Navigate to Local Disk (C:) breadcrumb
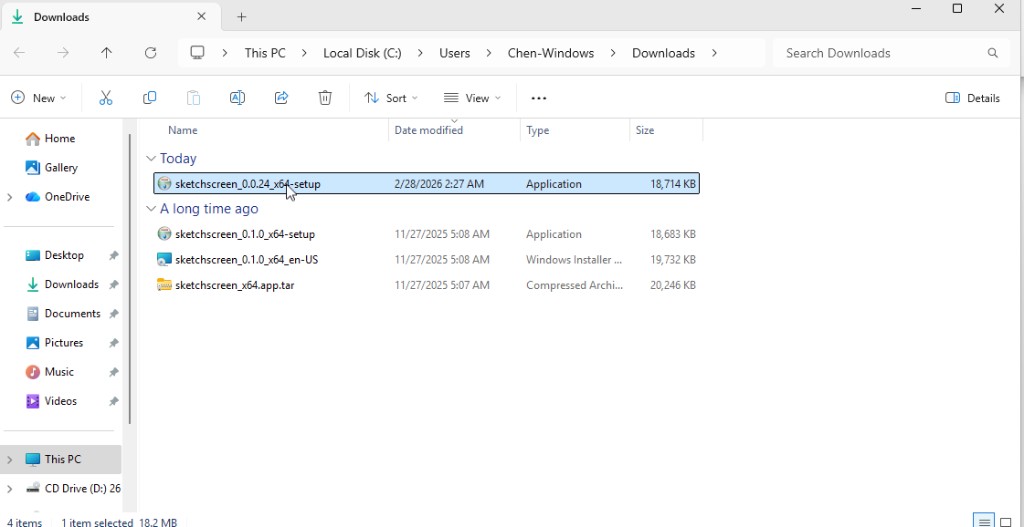Screen dimensions: 1024x527 (362, 53)
